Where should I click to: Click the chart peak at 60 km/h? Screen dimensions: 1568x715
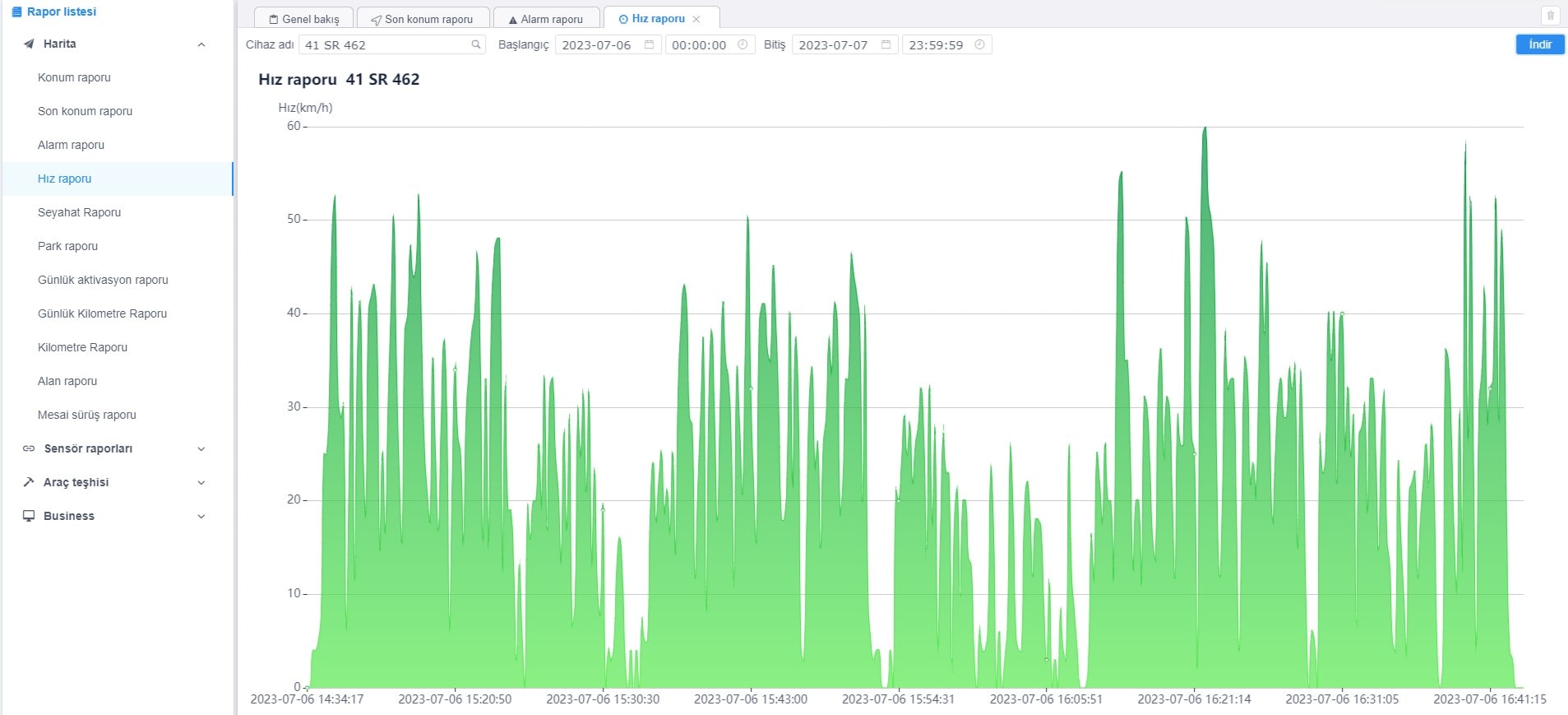(1205, 128)
